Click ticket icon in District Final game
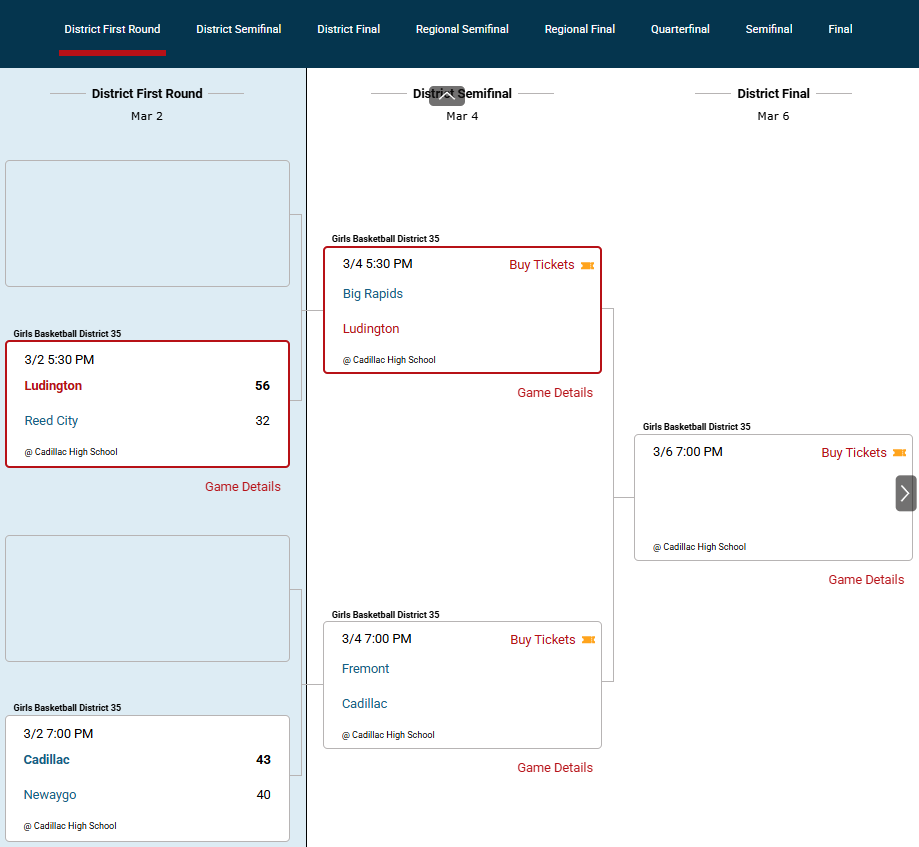The height and width of the screenshot is (847, 919). [899, 453]
